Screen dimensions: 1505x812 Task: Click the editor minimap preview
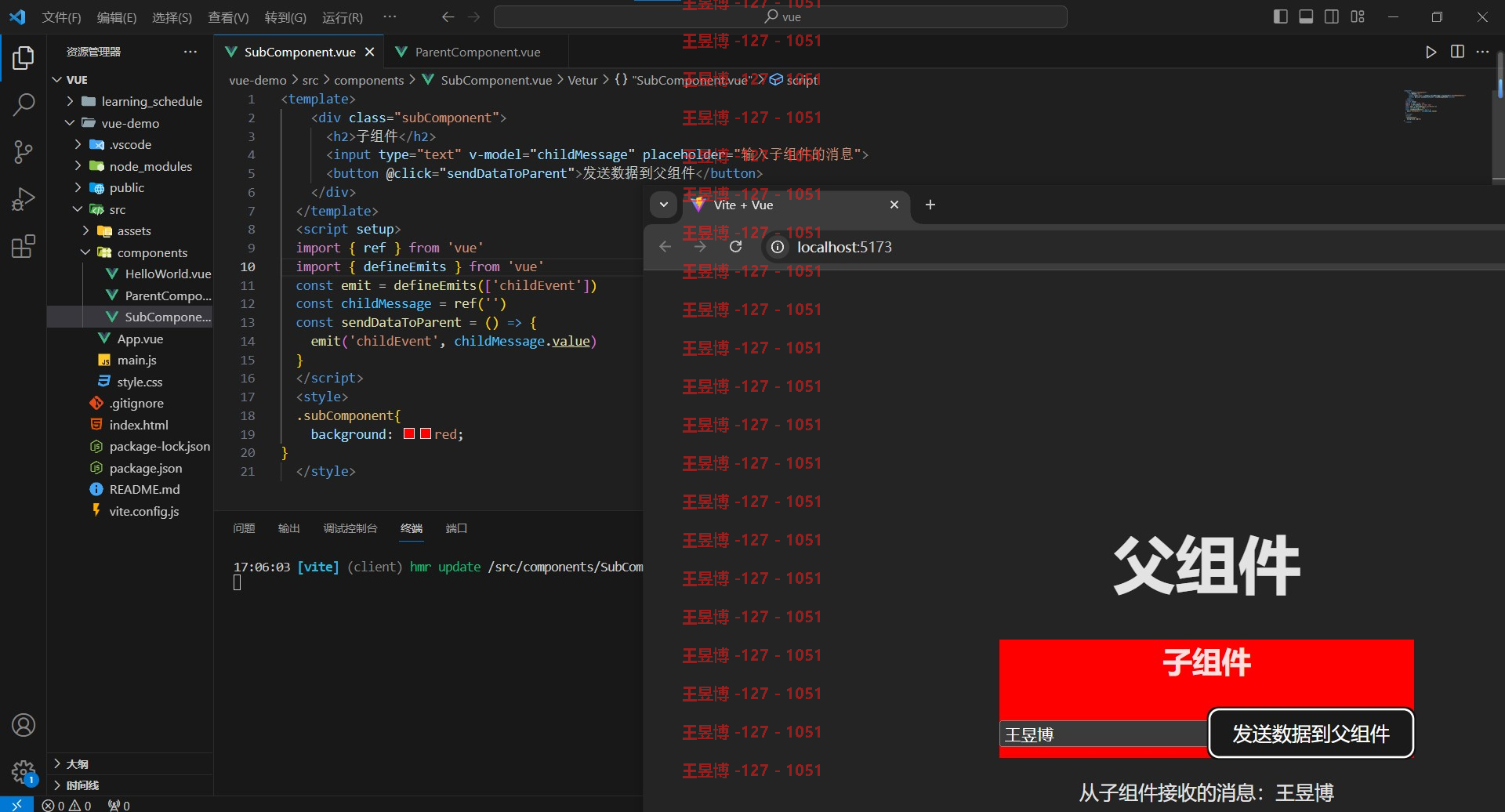coord(1433,106)
